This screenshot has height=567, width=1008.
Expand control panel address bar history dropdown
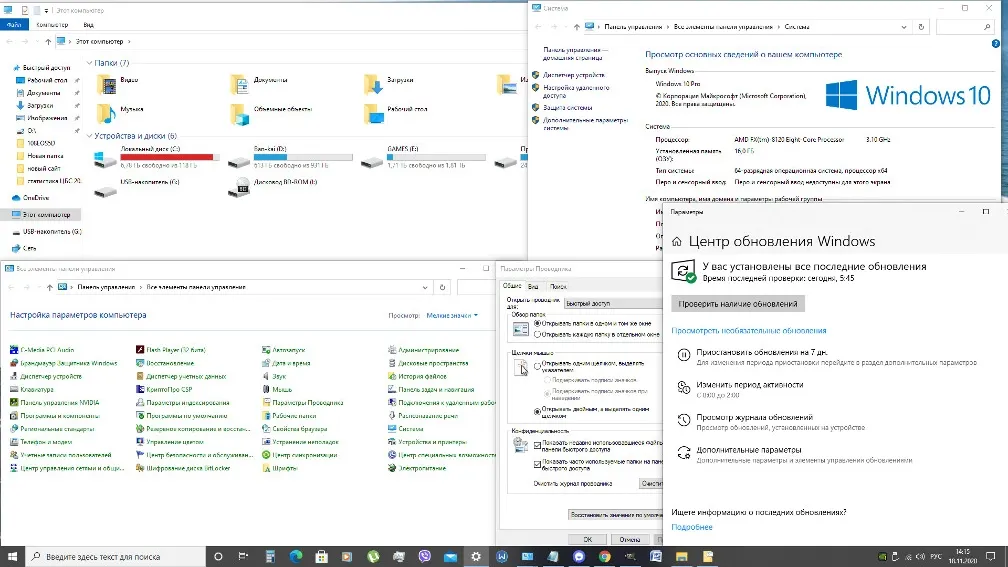point(425,287)
